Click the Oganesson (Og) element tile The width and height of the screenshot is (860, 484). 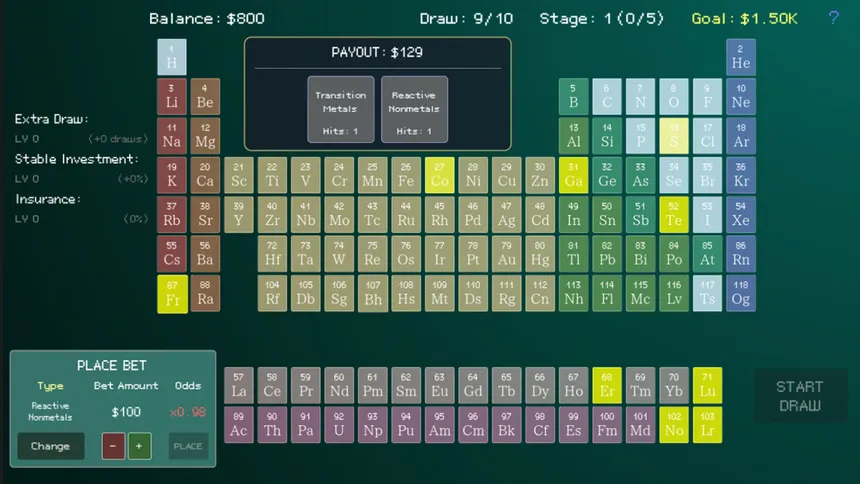[741, 294]
